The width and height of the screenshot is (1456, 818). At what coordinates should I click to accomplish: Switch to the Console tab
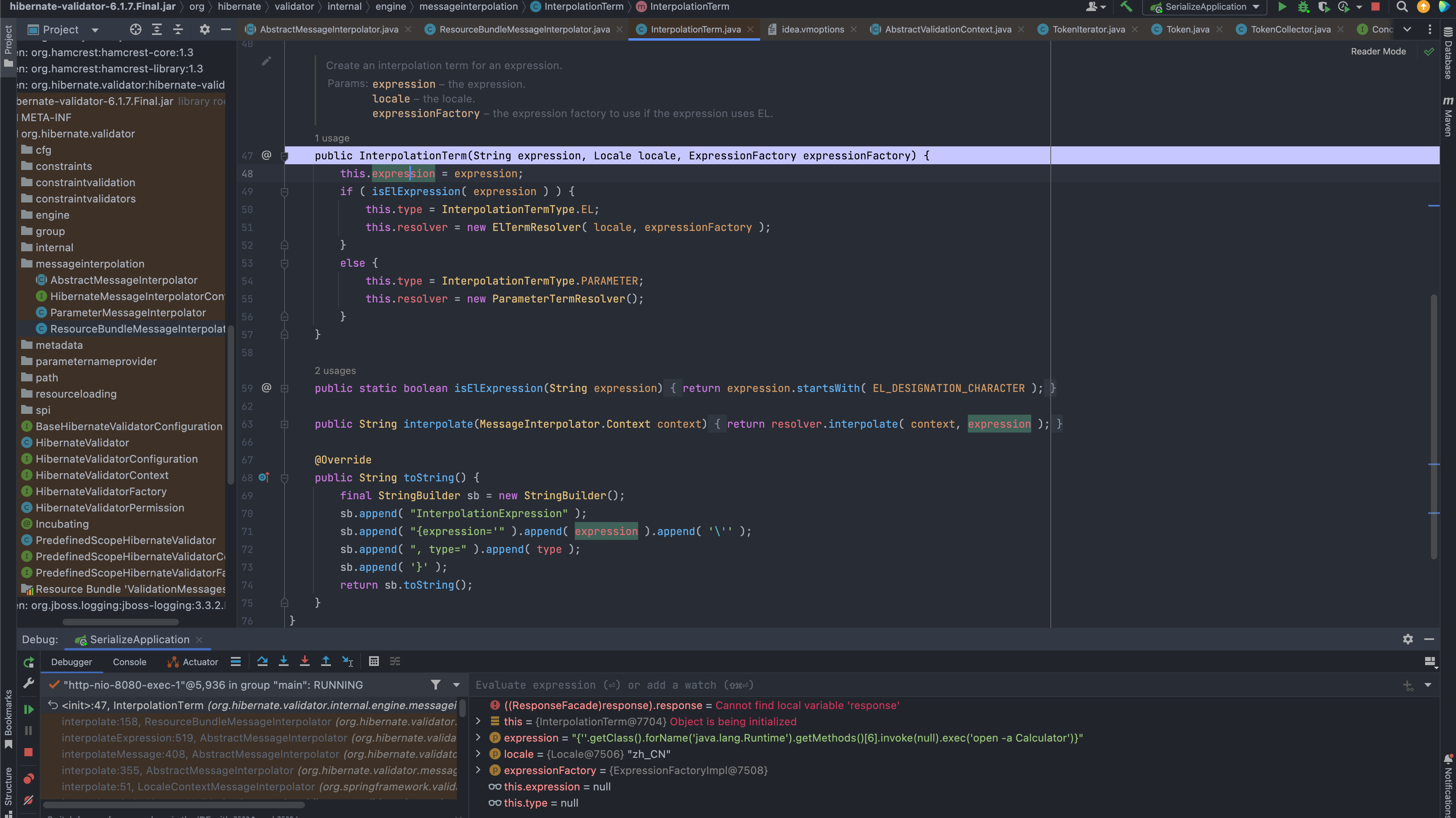(x=129, y=661)
